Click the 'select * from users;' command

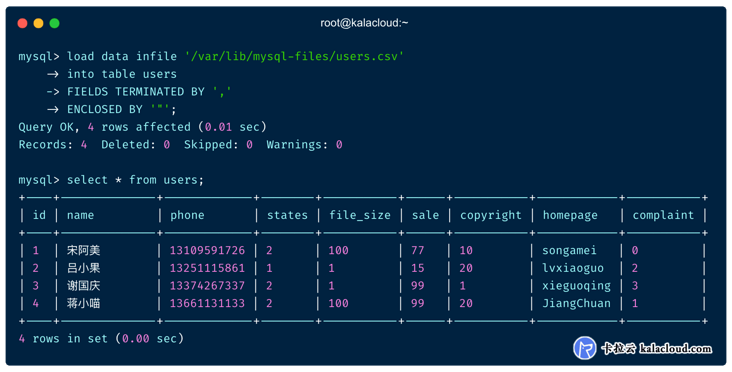(x=135, y=180)
